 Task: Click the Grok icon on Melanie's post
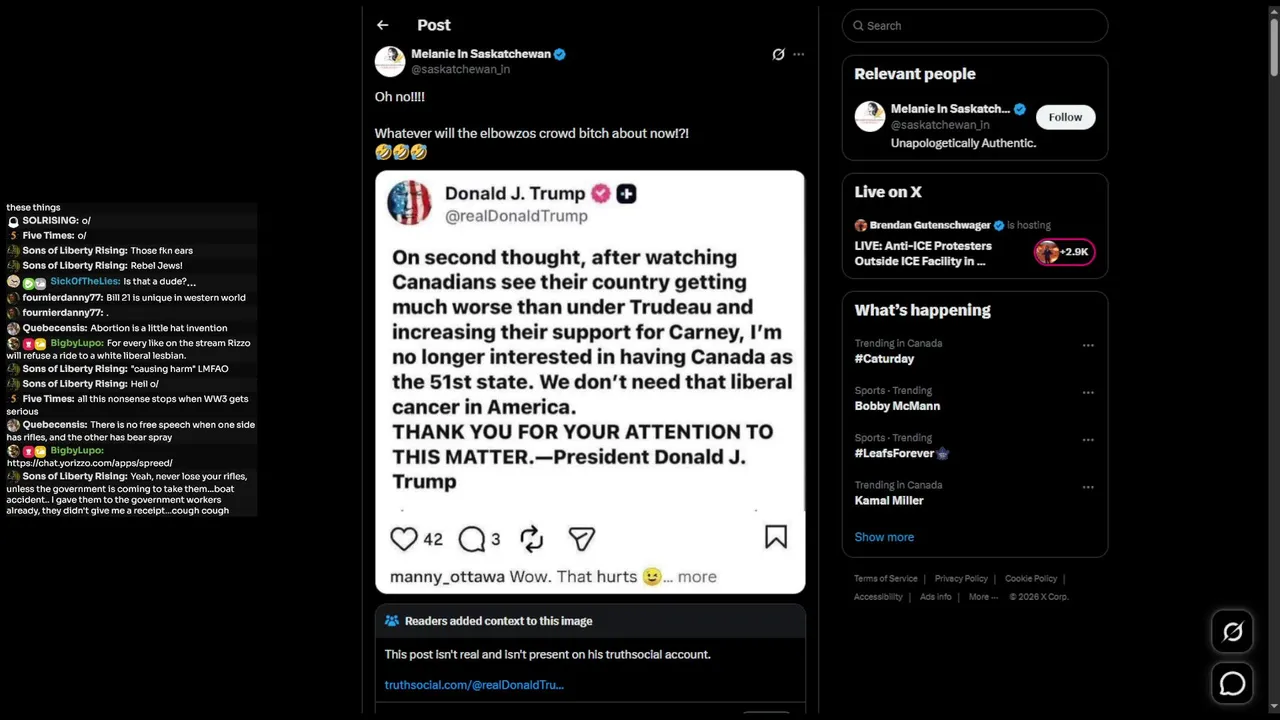tap(778, 54)
